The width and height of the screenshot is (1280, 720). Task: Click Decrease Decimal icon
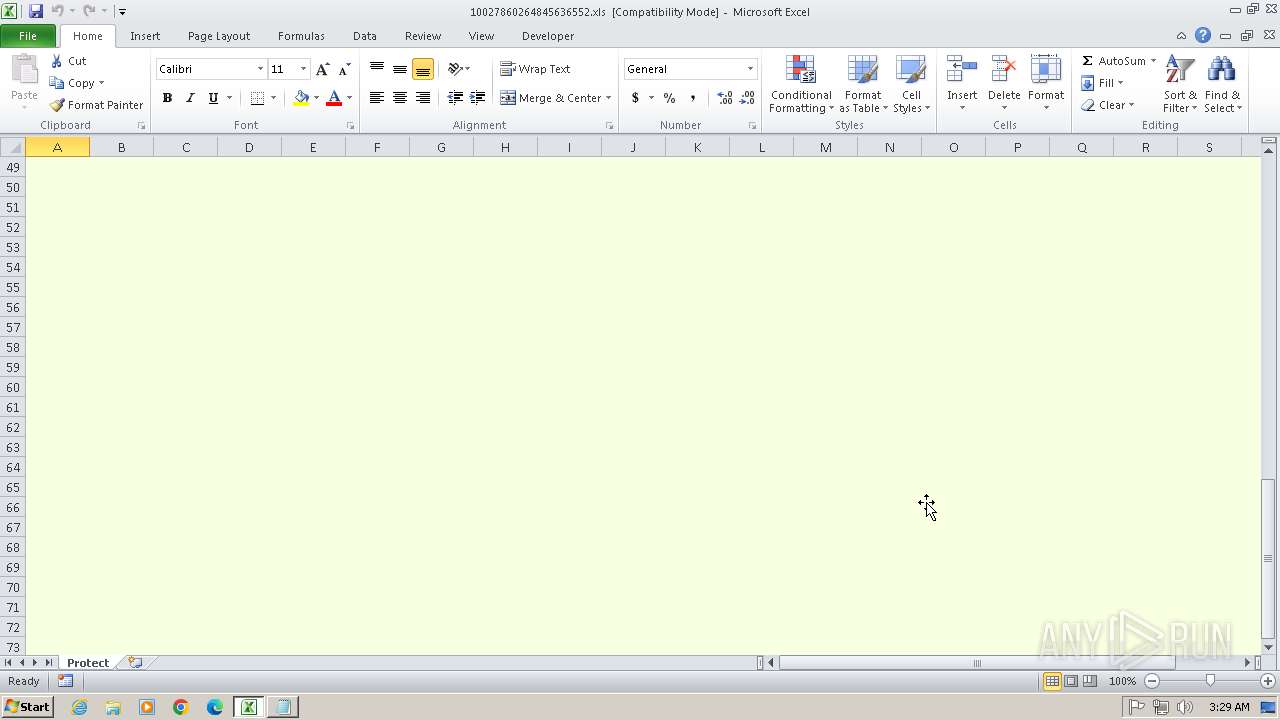pos(747,98)
